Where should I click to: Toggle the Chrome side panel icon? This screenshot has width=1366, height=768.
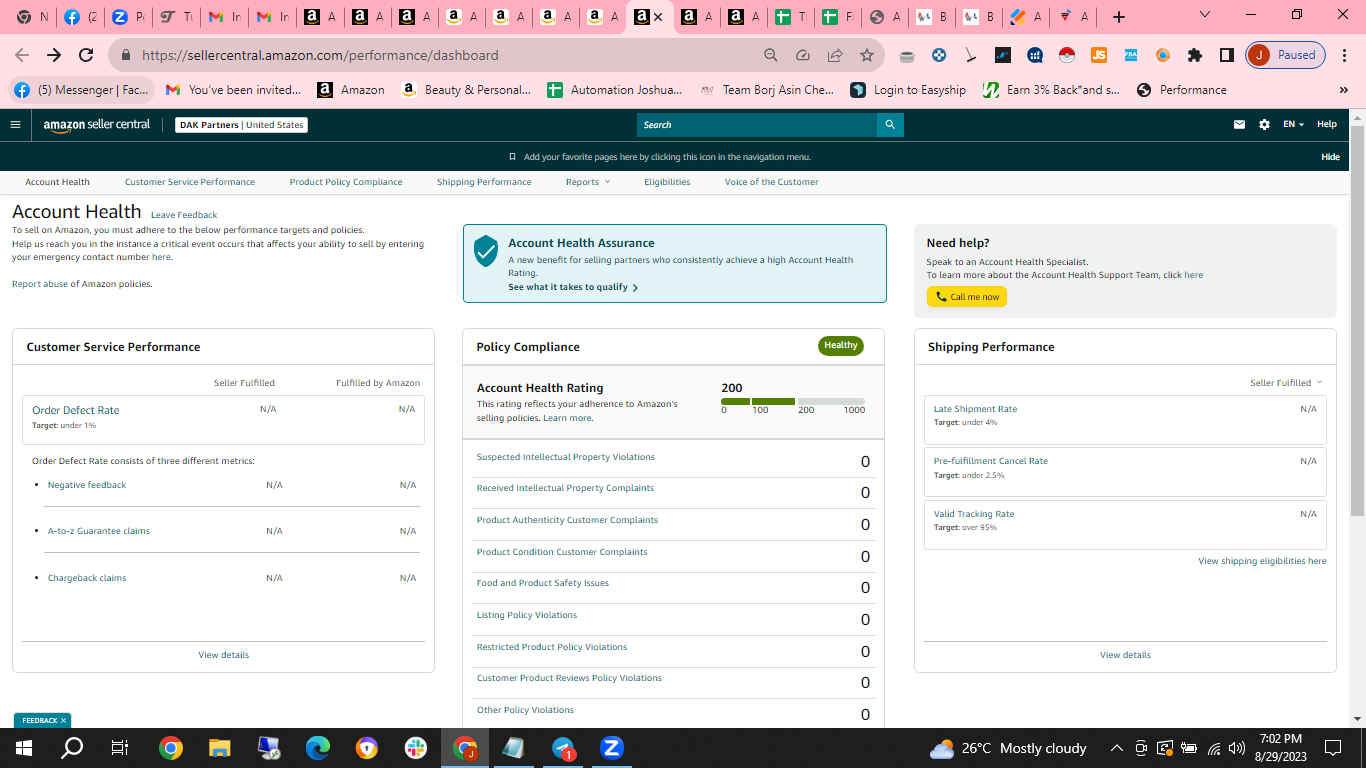pyautogui.click(x=1226, y=55)
